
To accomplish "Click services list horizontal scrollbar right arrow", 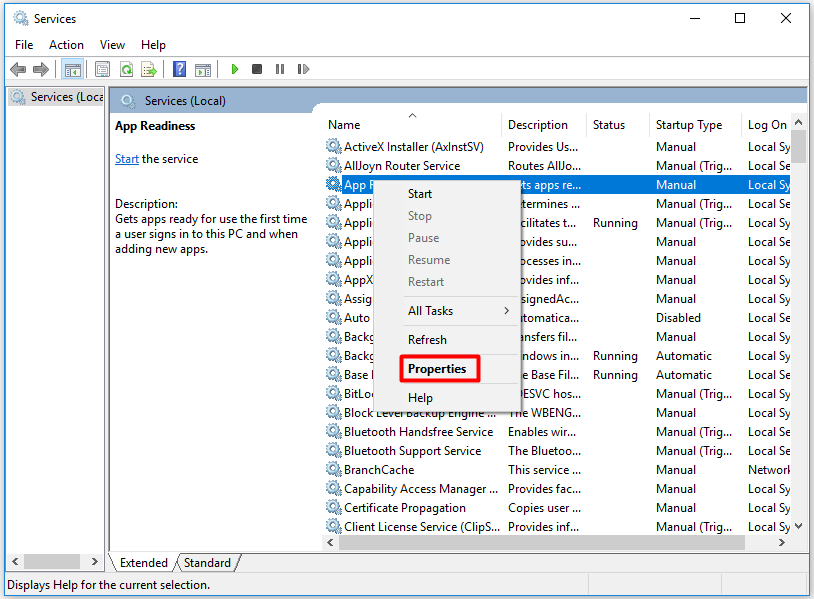I will [782, 542].
